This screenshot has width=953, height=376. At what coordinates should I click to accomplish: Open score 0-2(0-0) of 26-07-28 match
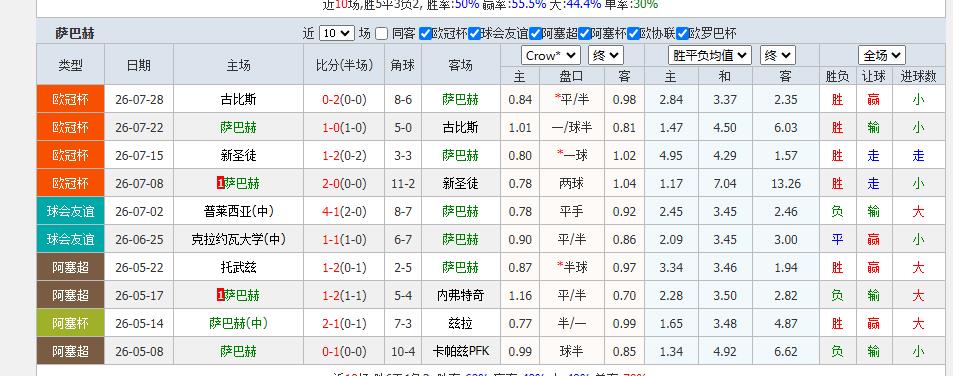344,100
